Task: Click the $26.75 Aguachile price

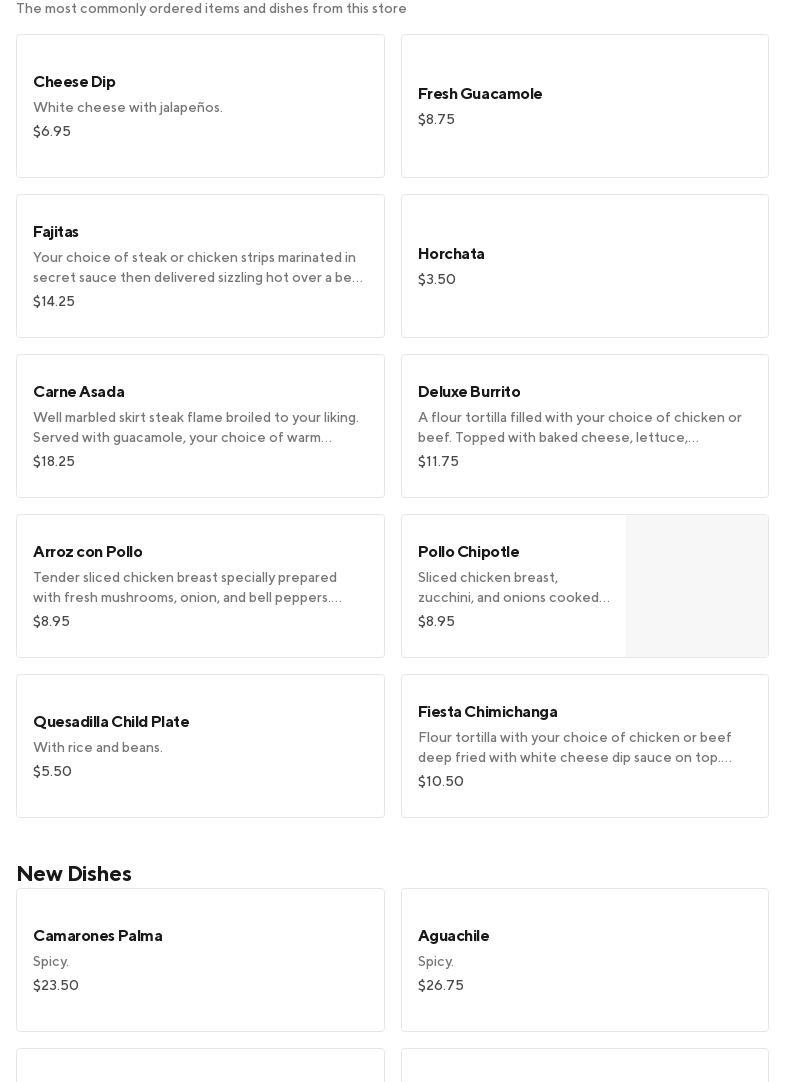Action: click(x=441, y=985)
